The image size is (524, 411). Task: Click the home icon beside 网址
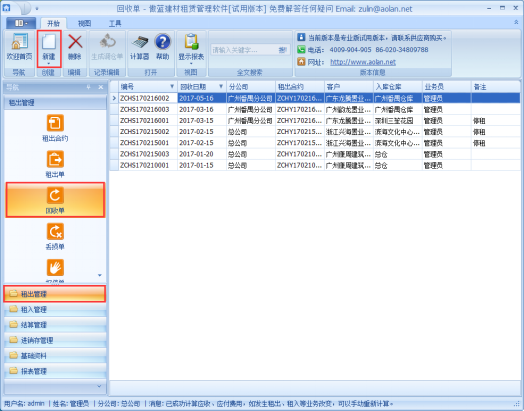click(x=301, y=62)
